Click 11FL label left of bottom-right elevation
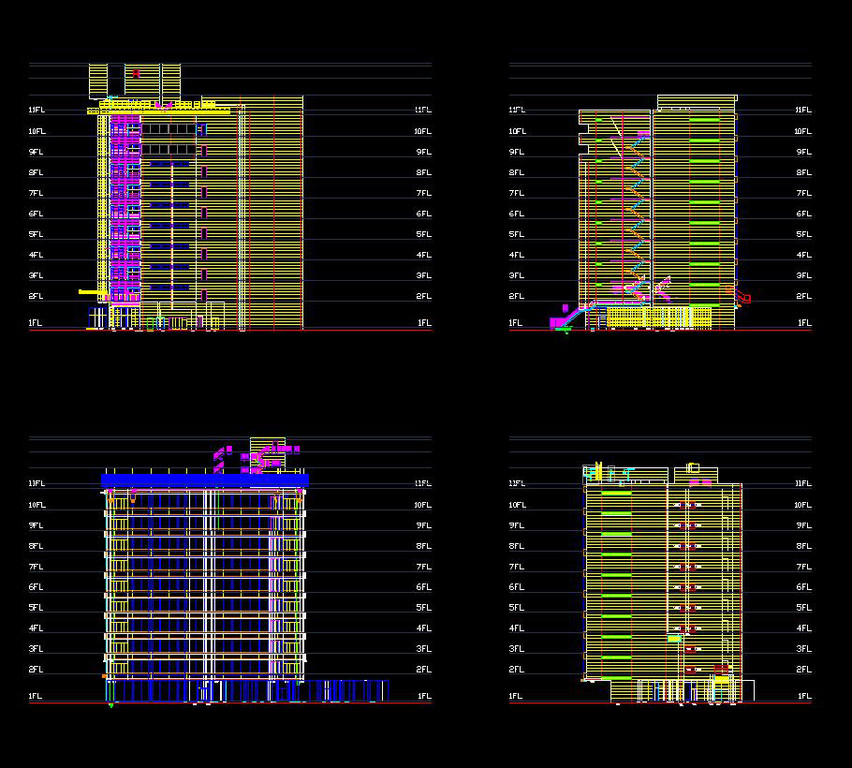 point(517,483)
